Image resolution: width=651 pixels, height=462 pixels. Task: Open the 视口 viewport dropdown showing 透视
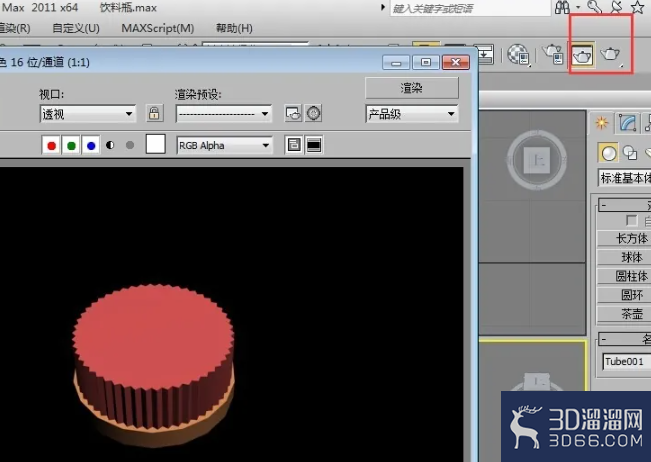[88, 113]
